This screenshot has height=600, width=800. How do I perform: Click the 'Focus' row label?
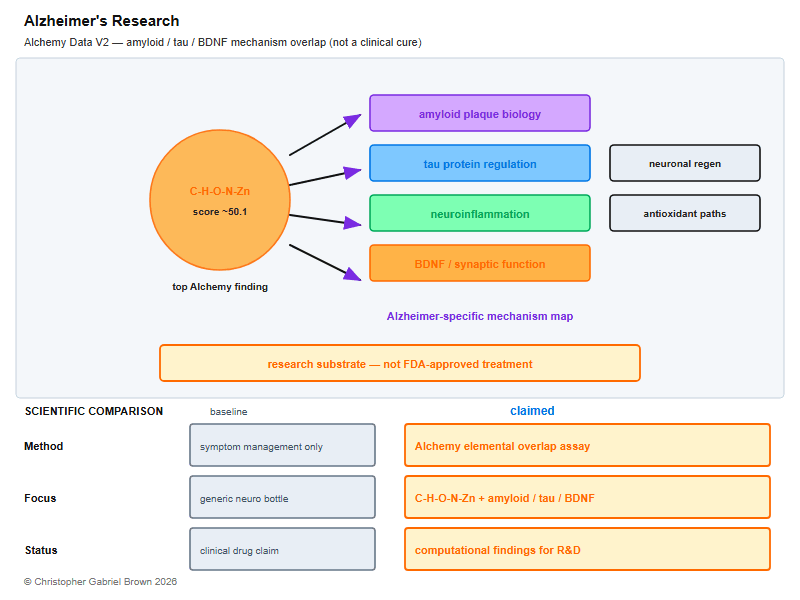tap(40, 498)
